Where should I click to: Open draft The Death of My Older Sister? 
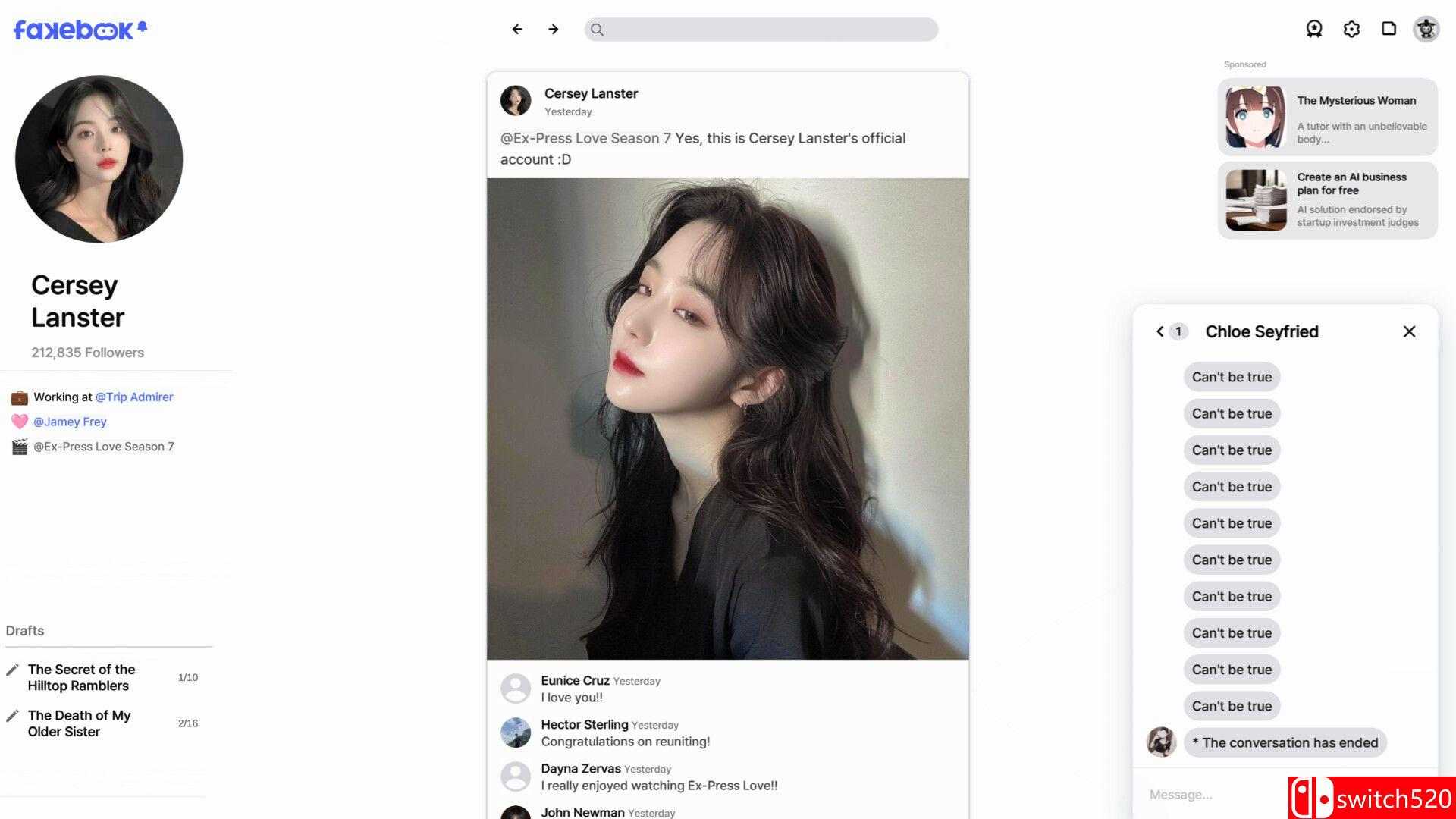(79, 723)
